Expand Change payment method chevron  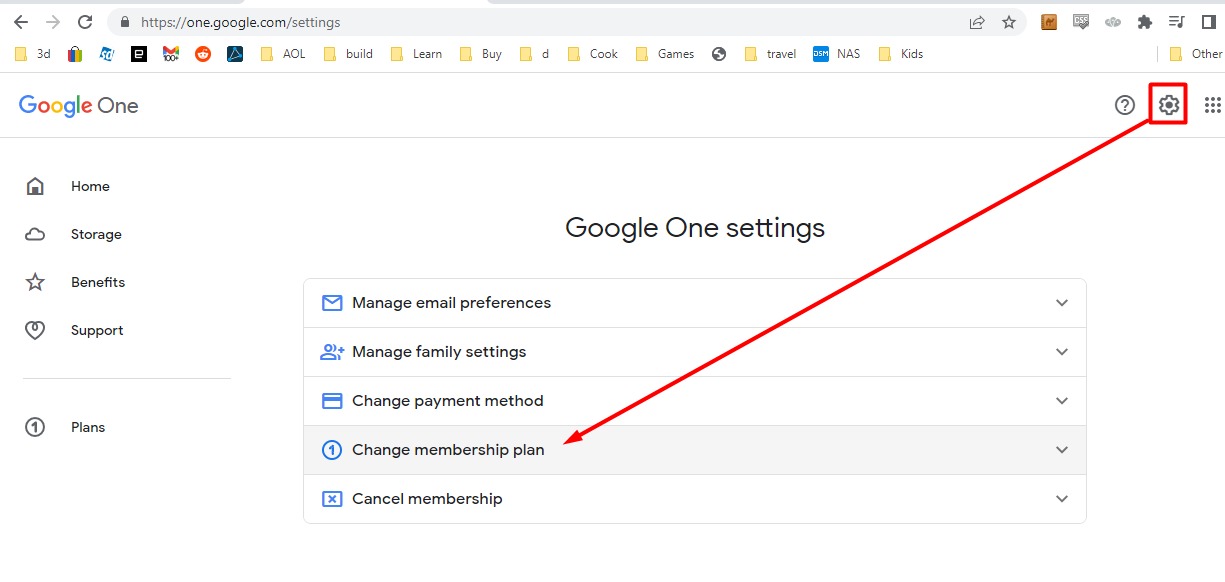1062,401
